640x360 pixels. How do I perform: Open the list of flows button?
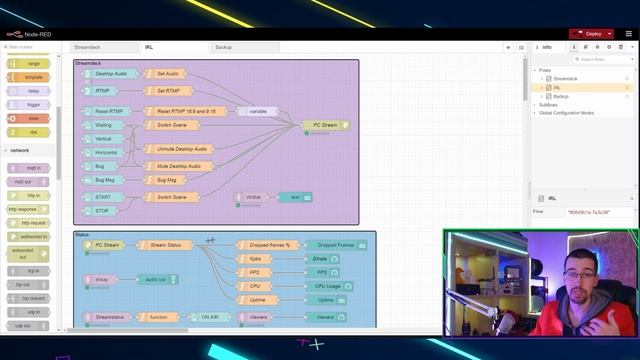(521, 48)
